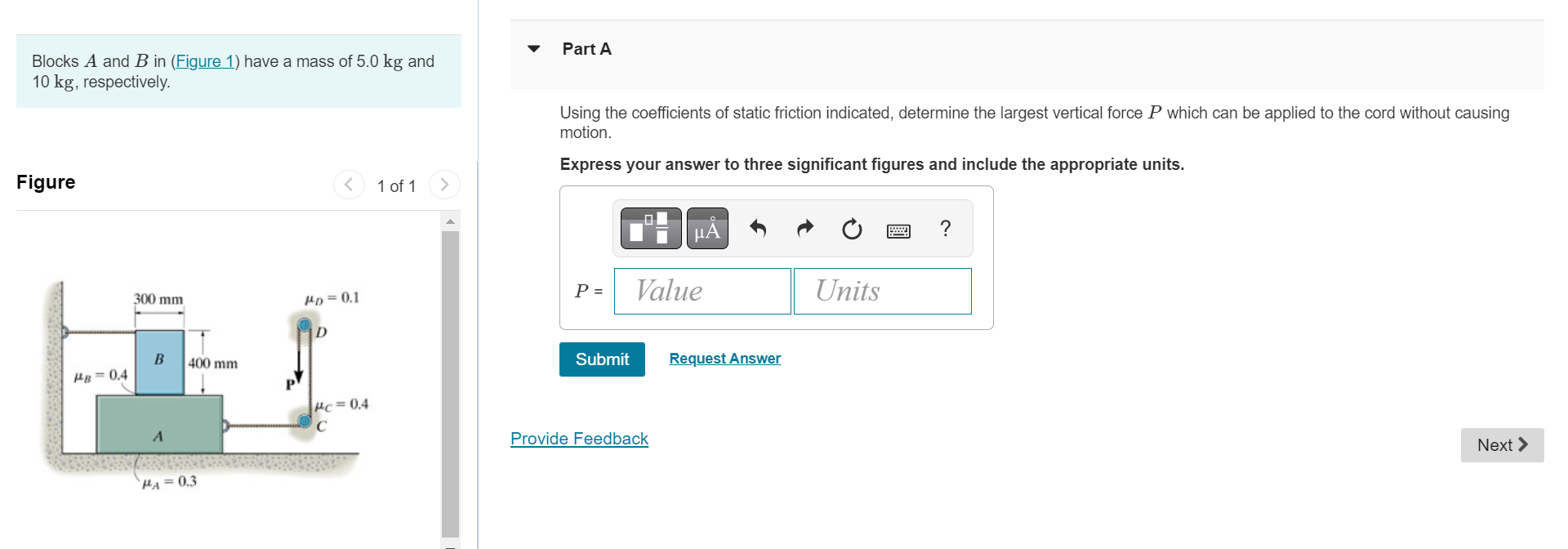Submit the answer for P
The image size is (1568, 549).
(602, 359)
